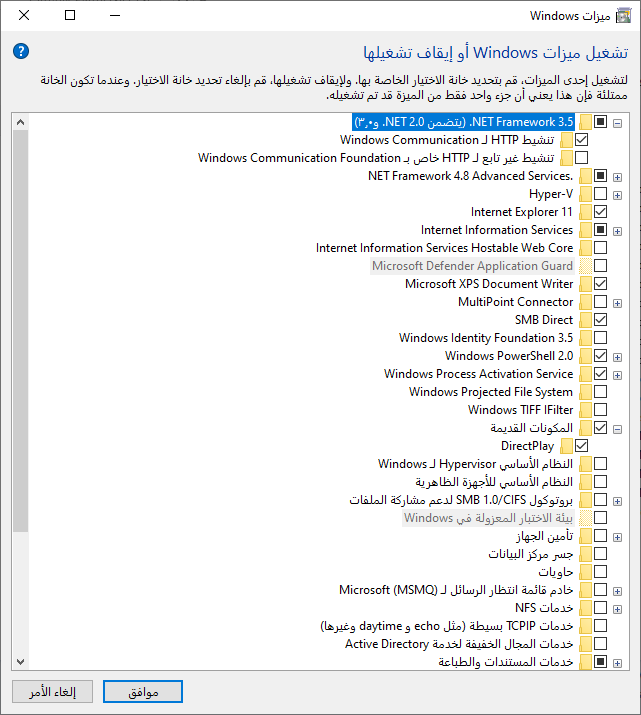Viewport: 641px width, 715px height.
Task: Click the إلغاء الأمر (Cancel) button
Action: [x=52, y=692]
